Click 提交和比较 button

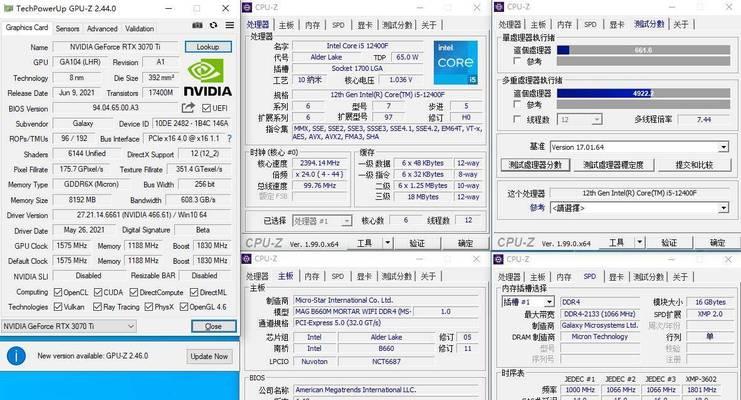point(694,165)
